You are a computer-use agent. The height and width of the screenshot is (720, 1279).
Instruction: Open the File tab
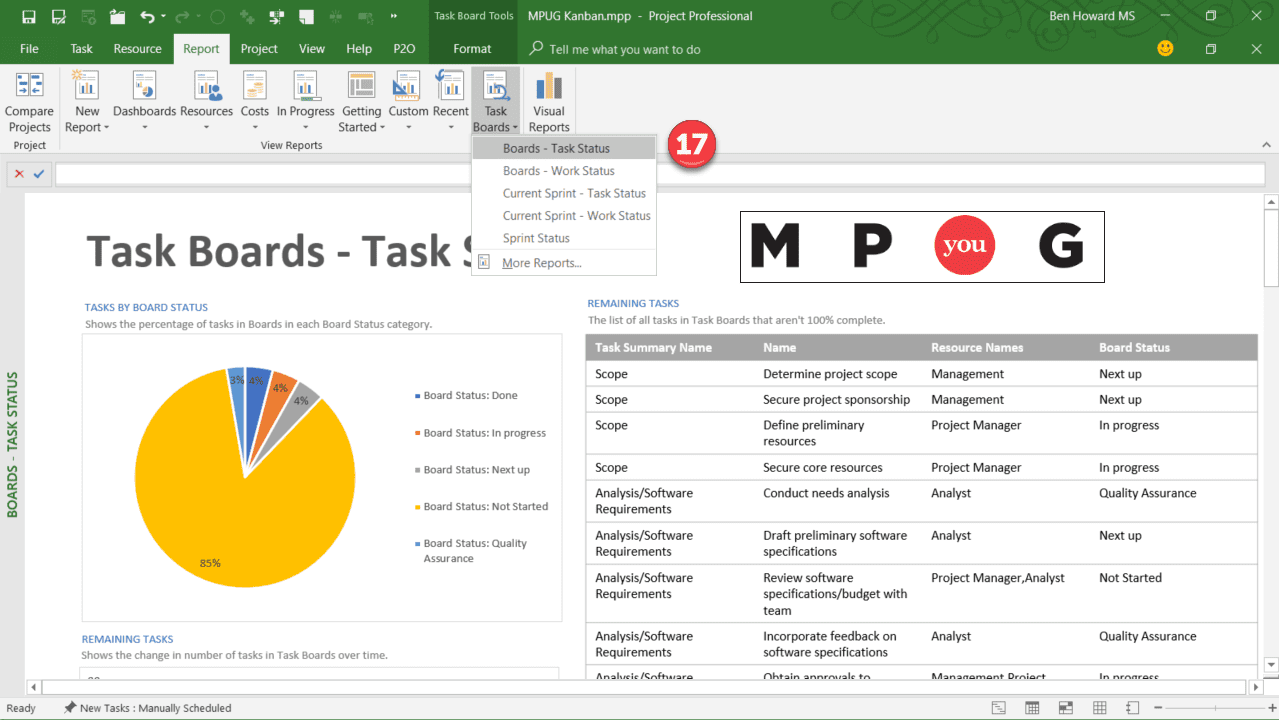29,48
